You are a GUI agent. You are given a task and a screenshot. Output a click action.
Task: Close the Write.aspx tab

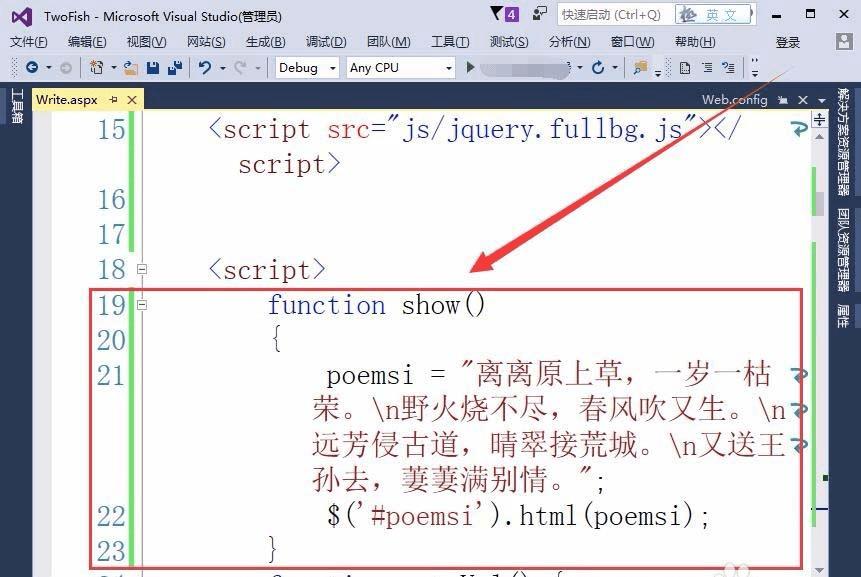point(132,100)
